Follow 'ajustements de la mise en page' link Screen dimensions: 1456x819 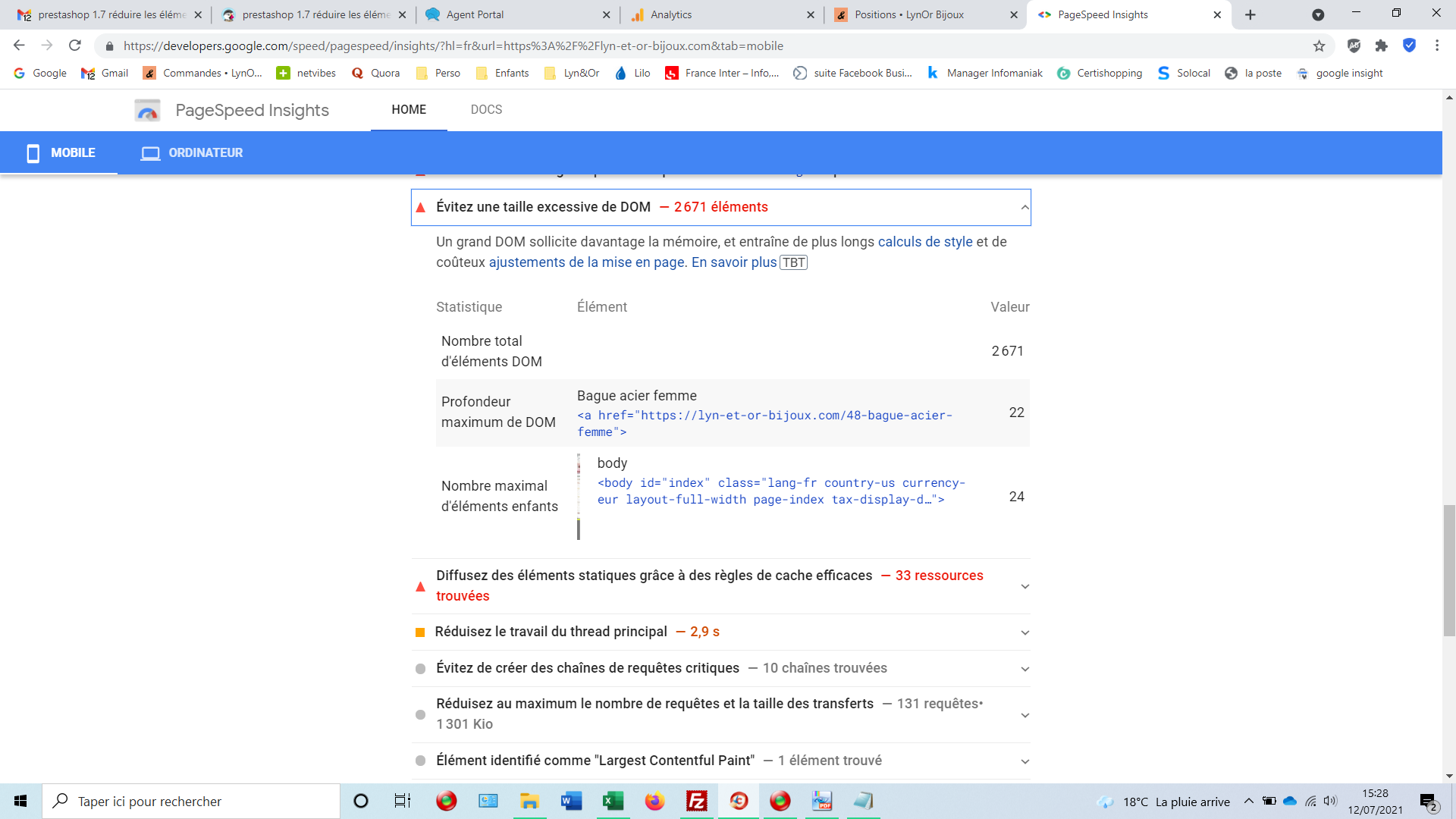tap(587, 262)
